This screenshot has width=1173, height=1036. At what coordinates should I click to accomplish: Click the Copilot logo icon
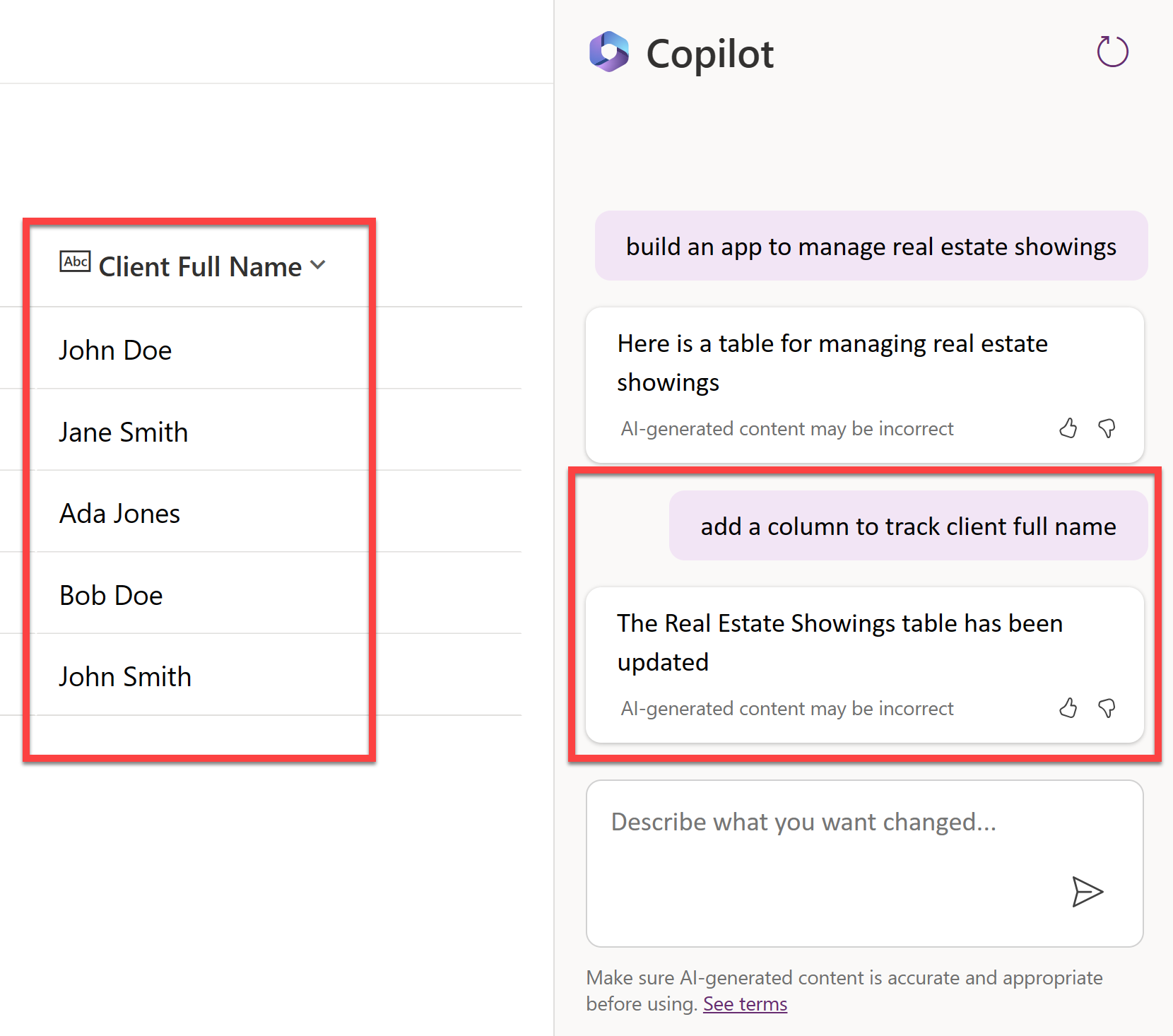click(x=609, y=52)
